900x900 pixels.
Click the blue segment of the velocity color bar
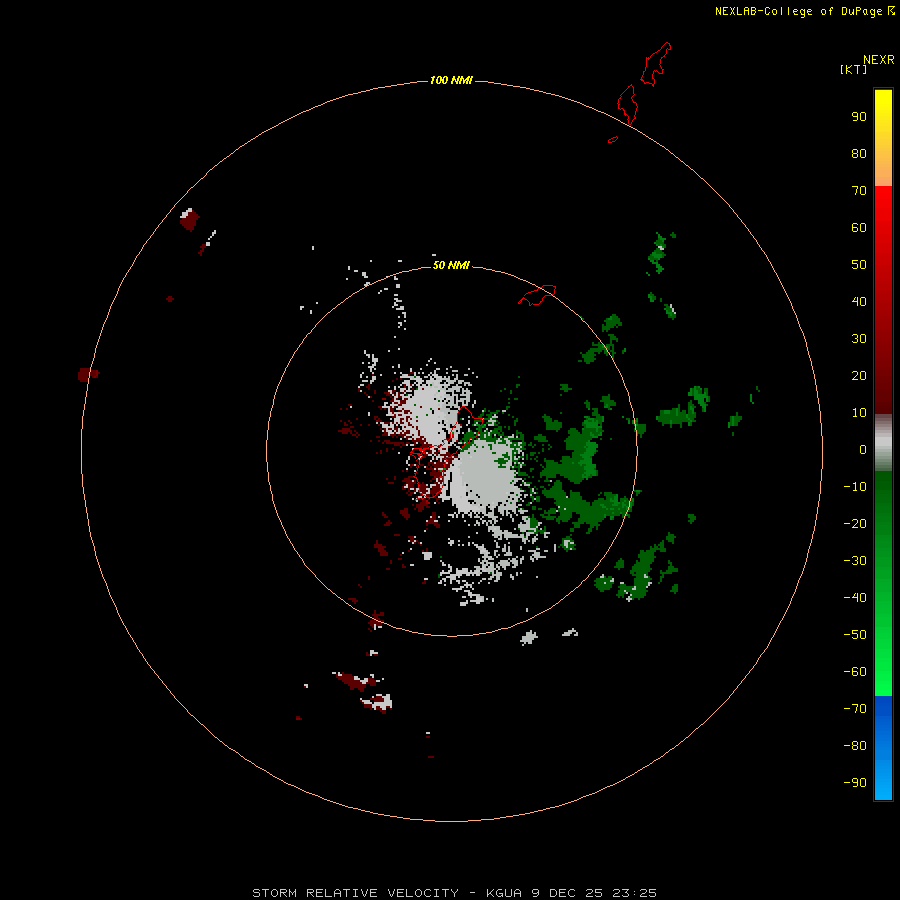883,748
